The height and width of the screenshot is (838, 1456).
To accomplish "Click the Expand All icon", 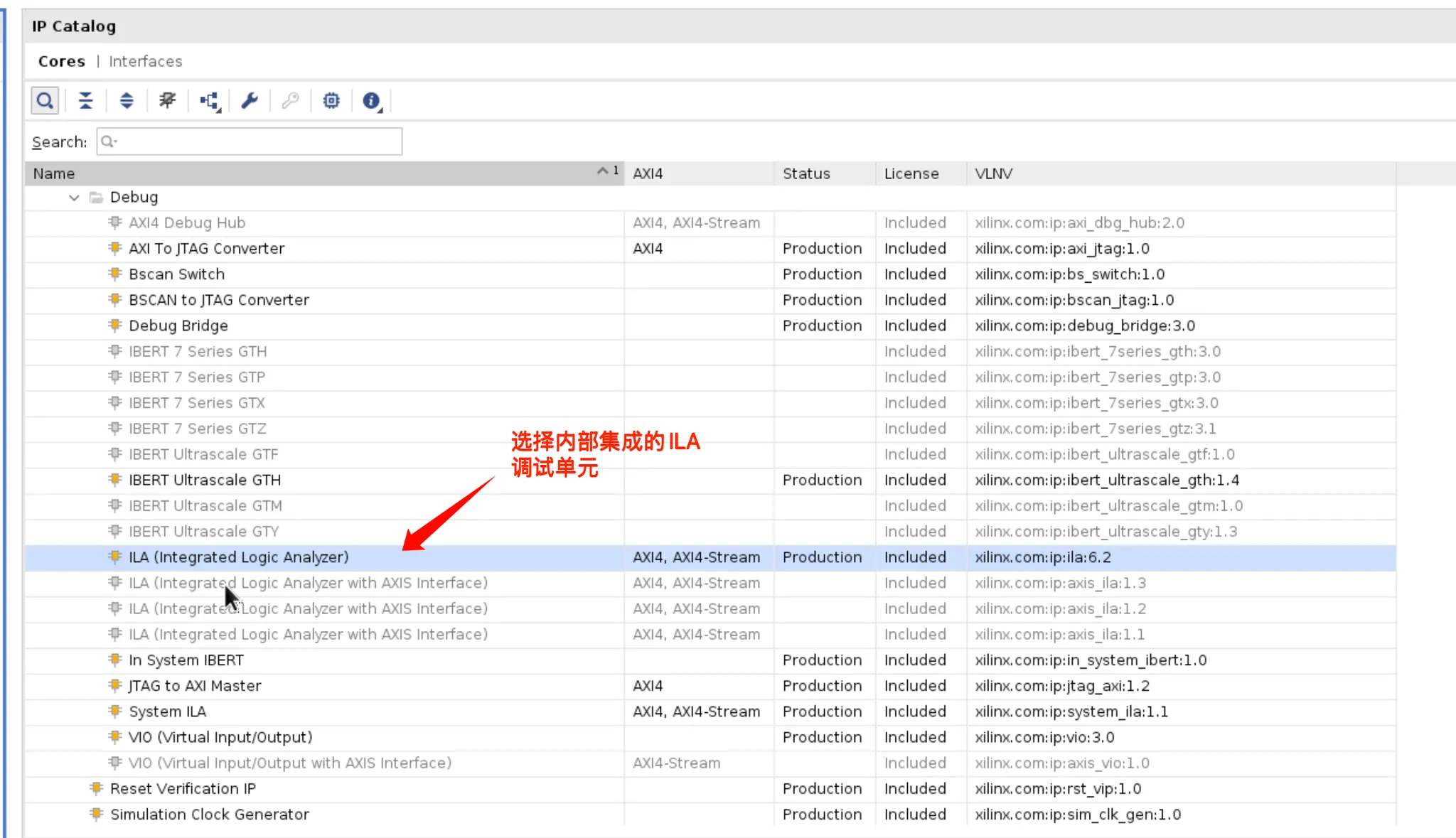I will [127, 101].
